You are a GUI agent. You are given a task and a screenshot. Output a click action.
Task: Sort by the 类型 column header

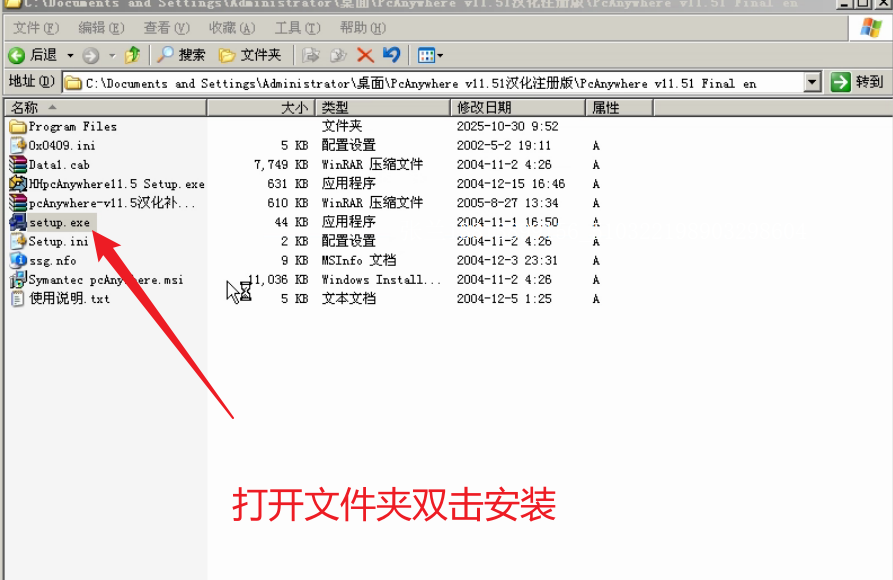tap(383, 107)
